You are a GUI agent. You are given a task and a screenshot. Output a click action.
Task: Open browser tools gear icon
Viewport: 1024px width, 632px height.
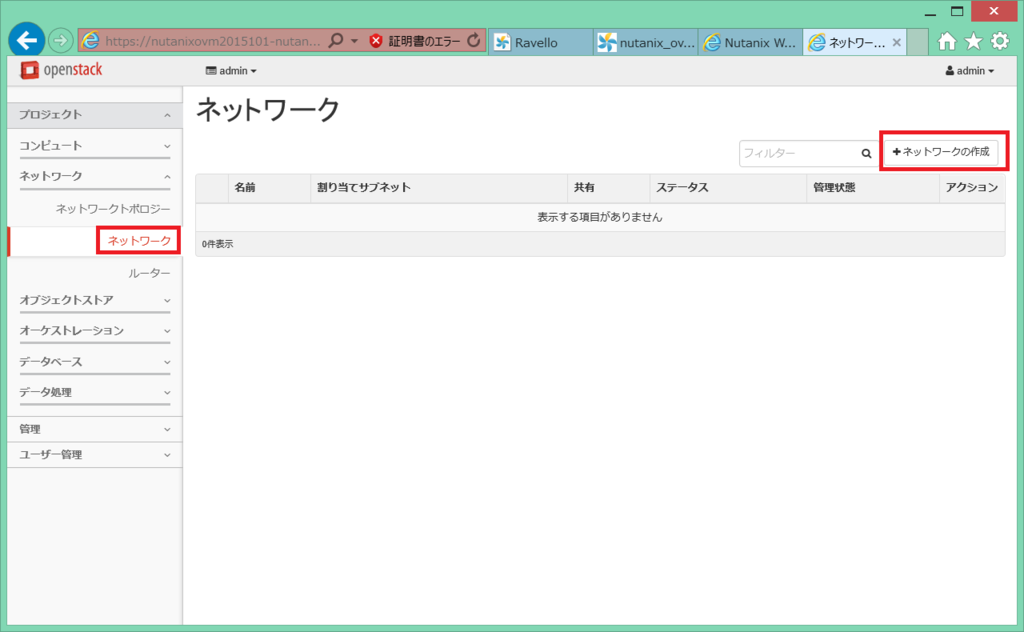(1000, 41)
